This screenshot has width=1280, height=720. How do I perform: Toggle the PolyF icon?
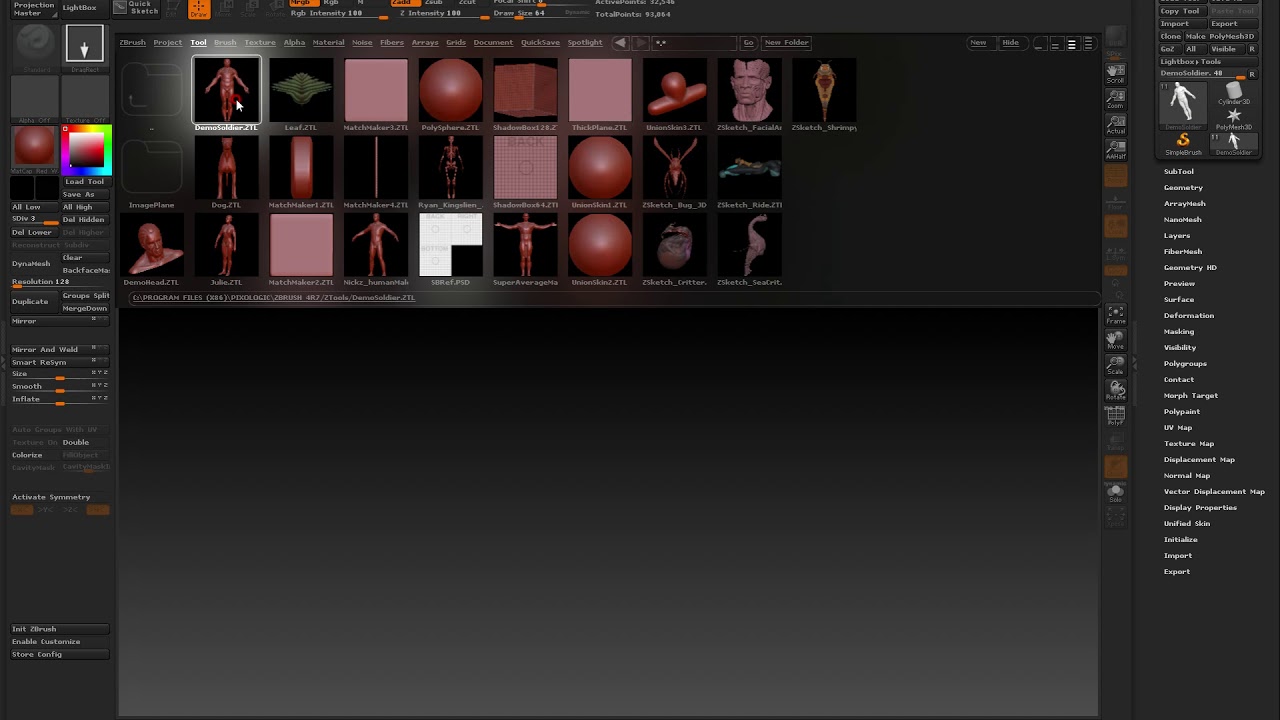[x=1115, y=416]
